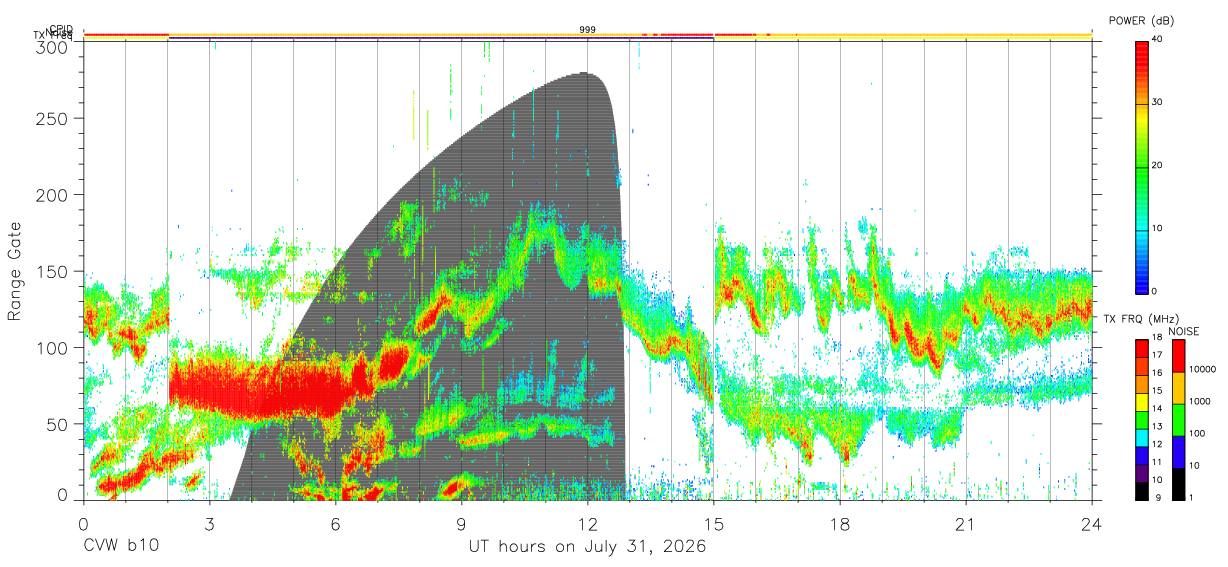Click the 999 CPID value above the plot
Viewport: 1228px width, 567px height.
pos(588,30)
